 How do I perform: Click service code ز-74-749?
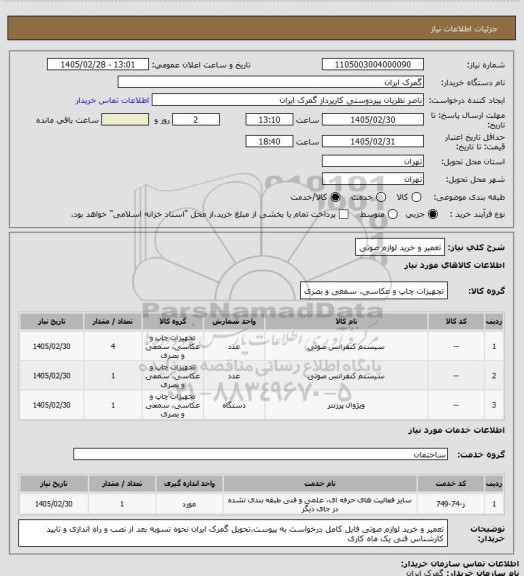(x=451, y=504)
